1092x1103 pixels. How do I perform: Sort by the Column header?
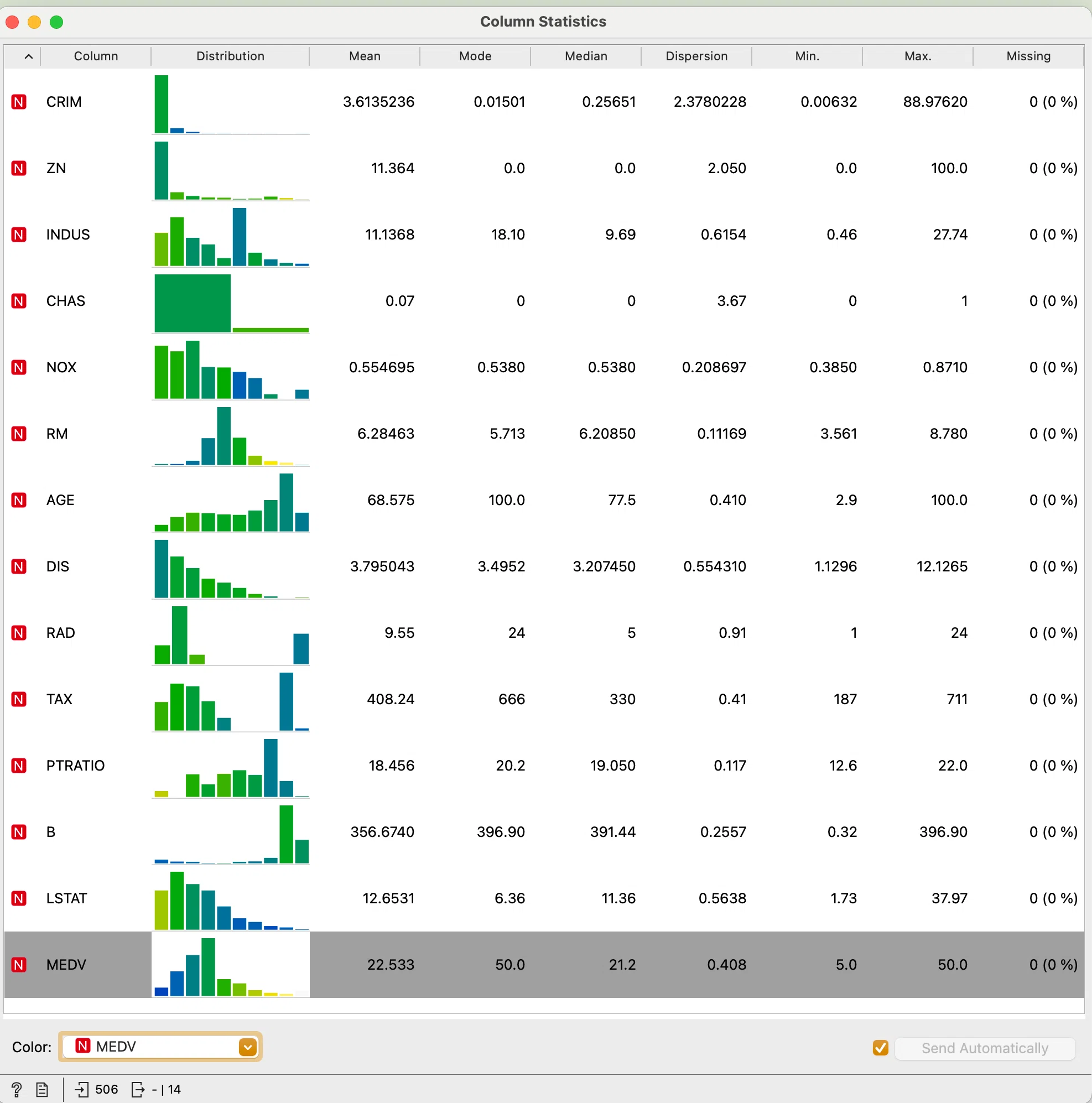(x=96, y=56)
